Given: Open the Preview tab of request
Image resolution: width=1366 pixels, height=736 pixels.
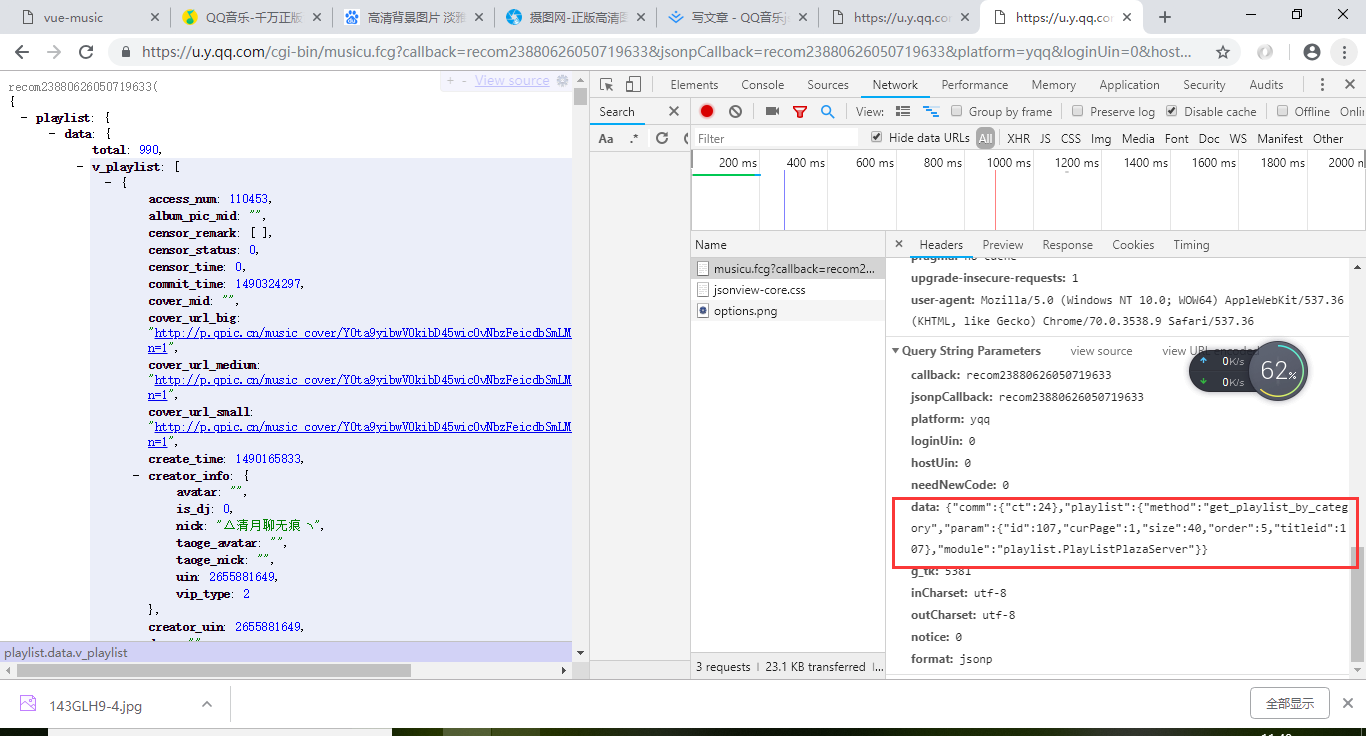Looking at the screenshot, I should click(x=1003, y=245).
